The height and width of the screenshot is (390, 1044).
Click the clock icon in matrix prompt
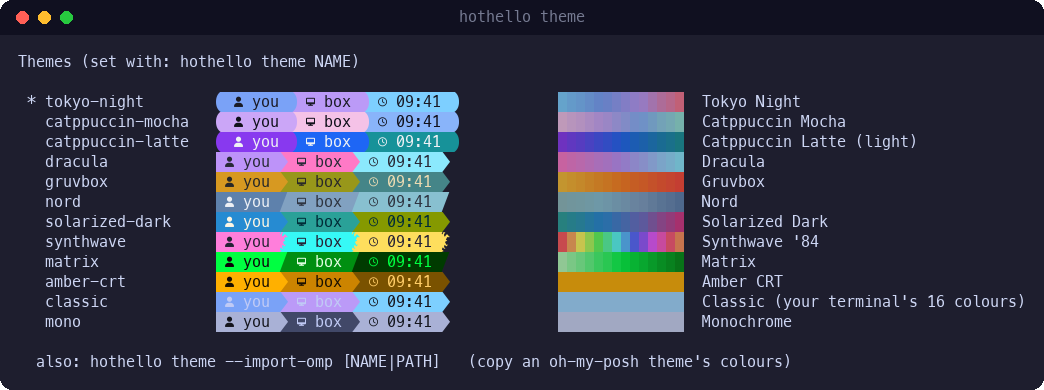pyautogui.click(x=373, y=262)
